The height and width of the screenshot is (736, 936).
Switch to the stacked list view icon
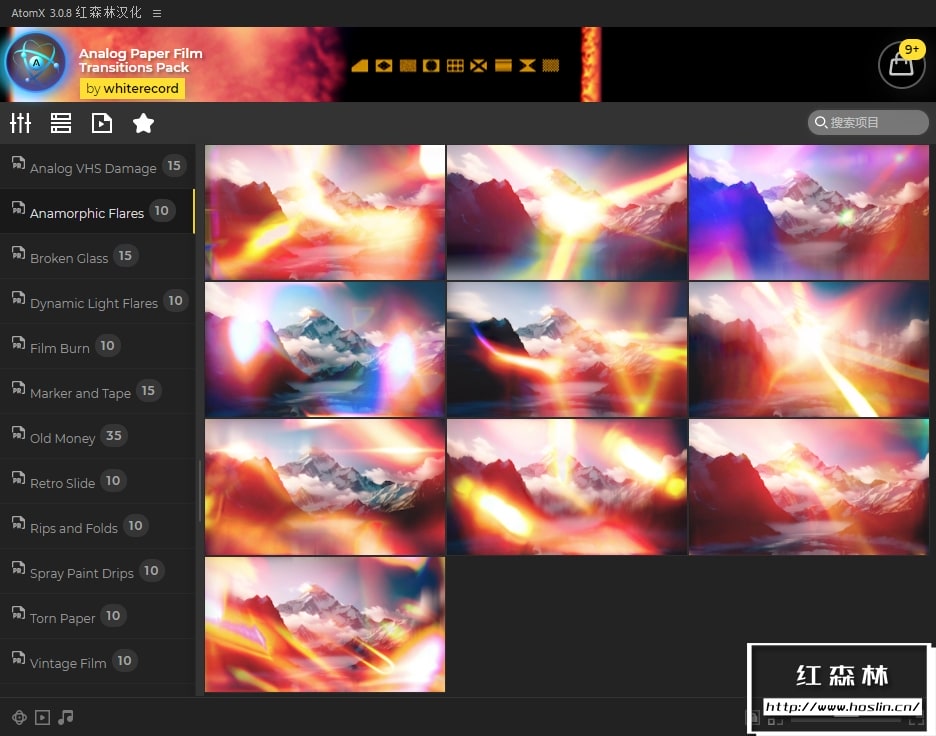point(61,123)
